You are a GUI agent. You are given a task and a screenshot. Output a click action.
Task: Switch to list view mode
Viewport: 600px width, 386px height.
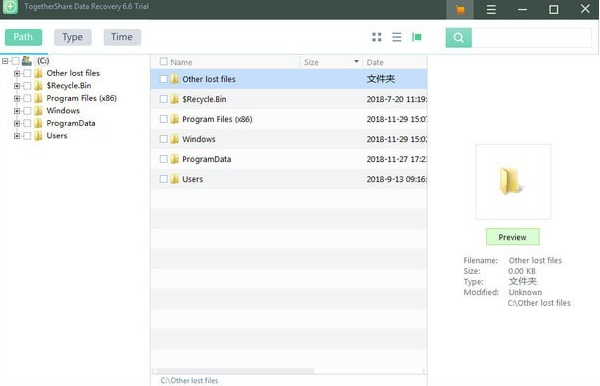click(396, 37)
